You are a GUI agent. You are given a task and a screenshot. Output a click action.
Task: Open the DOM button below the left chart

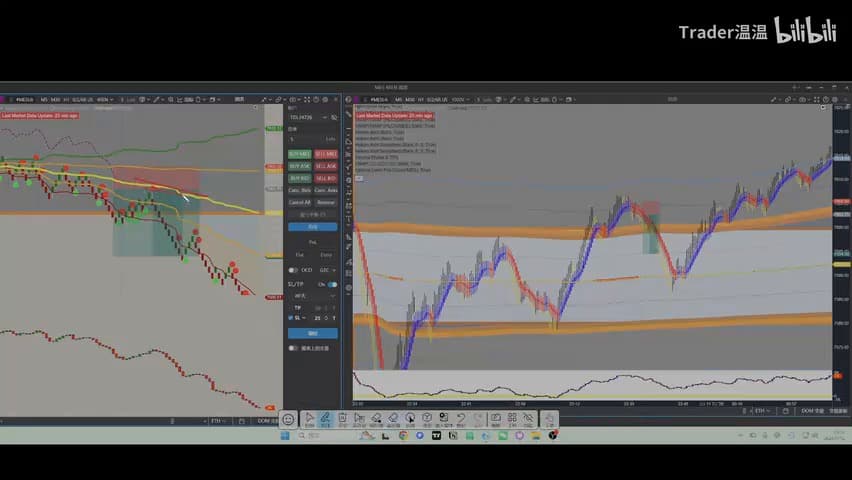(267, 421)
